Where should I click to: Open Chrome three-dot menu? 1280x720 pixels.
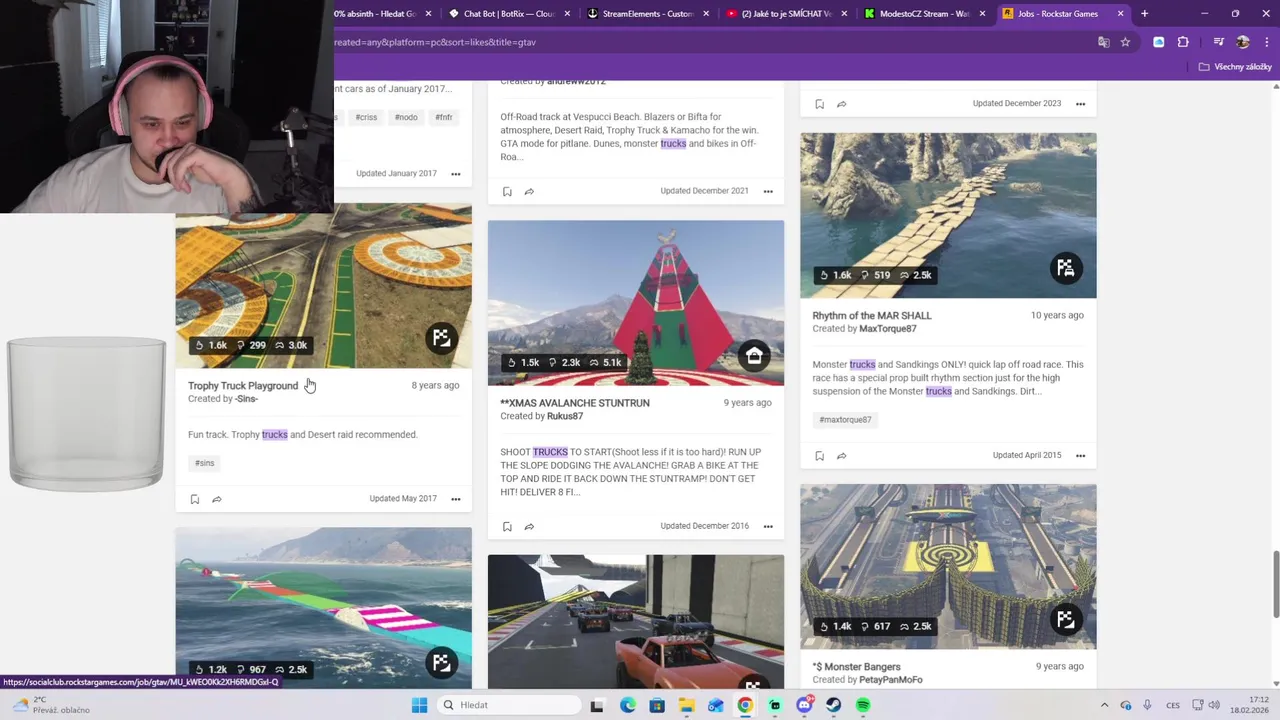click(1265, 42)
